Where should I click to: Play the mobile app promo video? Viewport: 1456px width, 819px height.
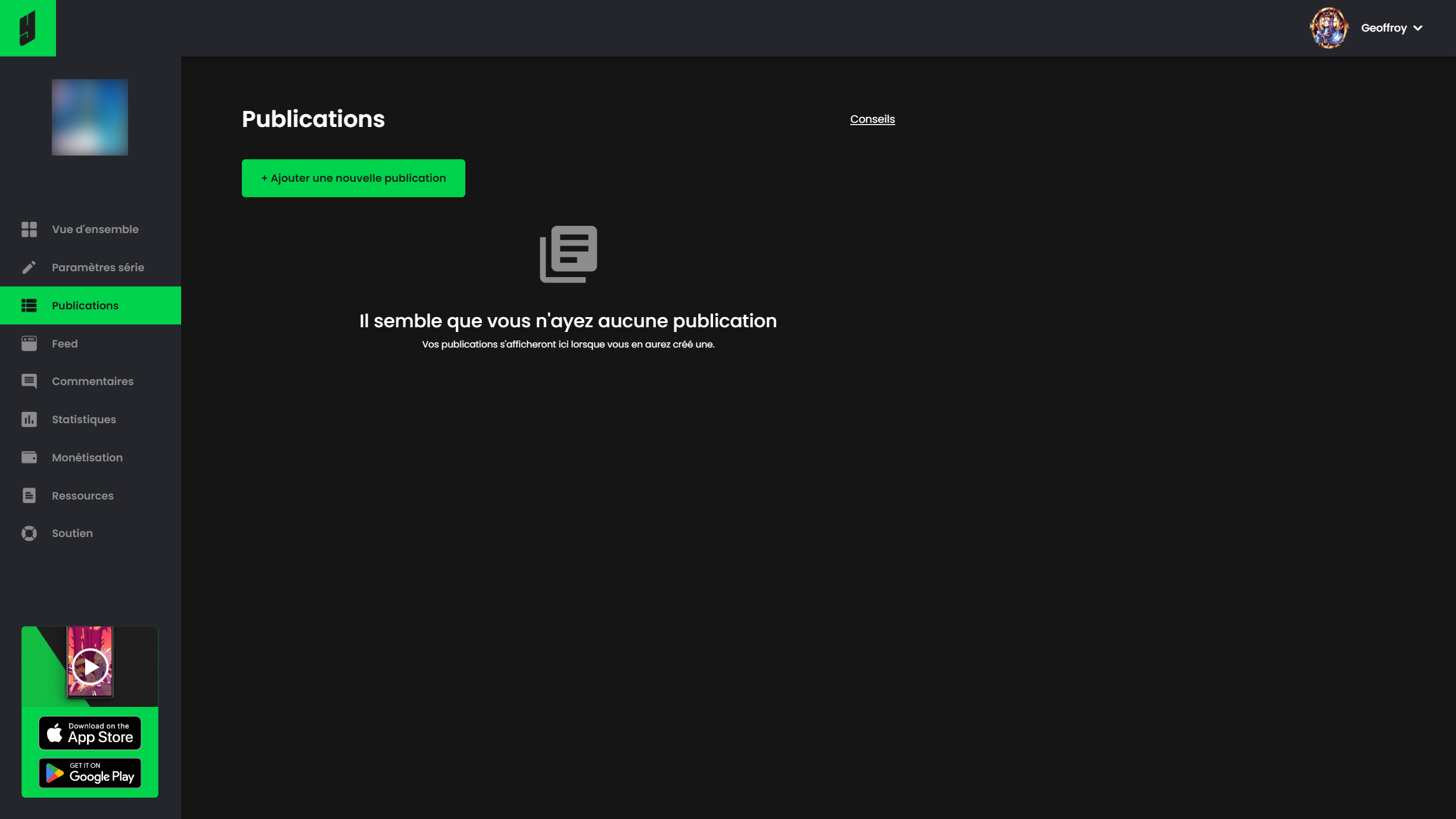click(90, 666)
